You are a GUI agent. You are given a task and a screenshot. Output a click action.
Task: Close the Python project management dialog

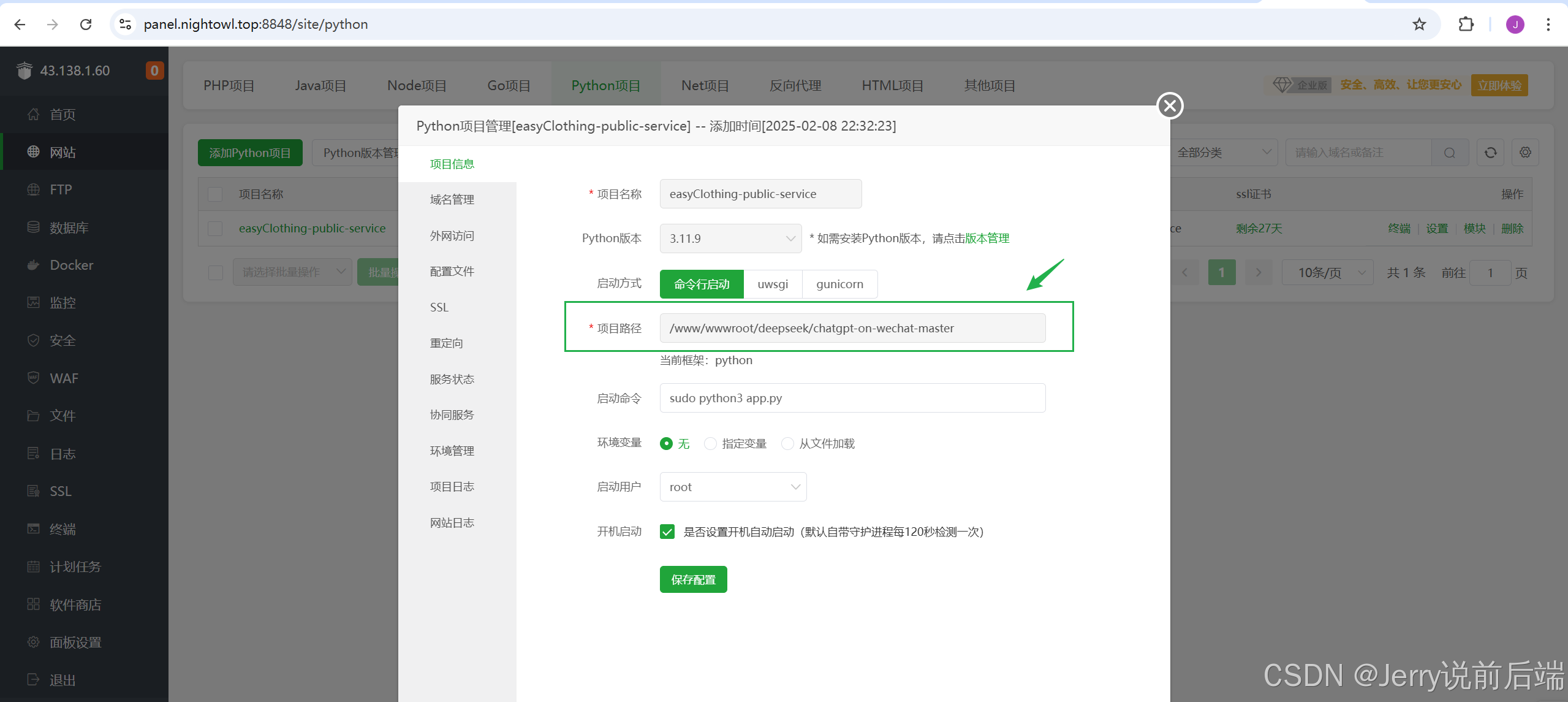pyautogui.click(x=1170, y=105)
